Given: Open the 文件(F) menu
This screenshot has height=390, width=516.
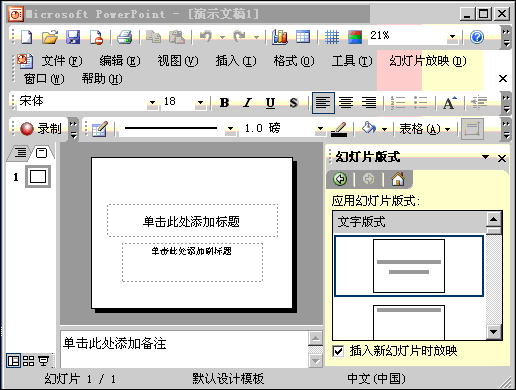Looking at the screenshot, I should pyautogui.click(x=62, y=61).
